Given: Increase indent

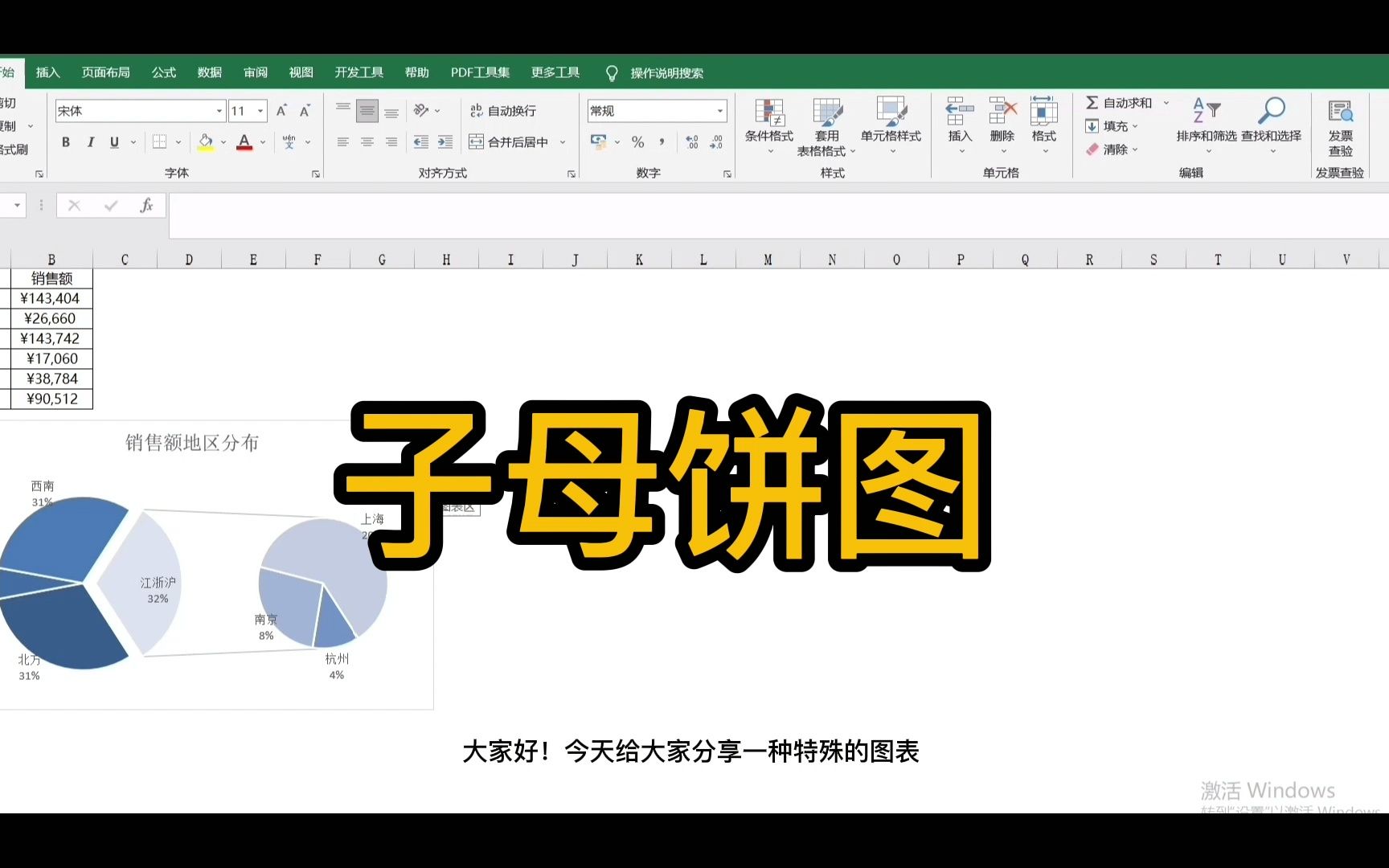Looking at the screenshot, I should pyautogui.click(x=445, y=142).
